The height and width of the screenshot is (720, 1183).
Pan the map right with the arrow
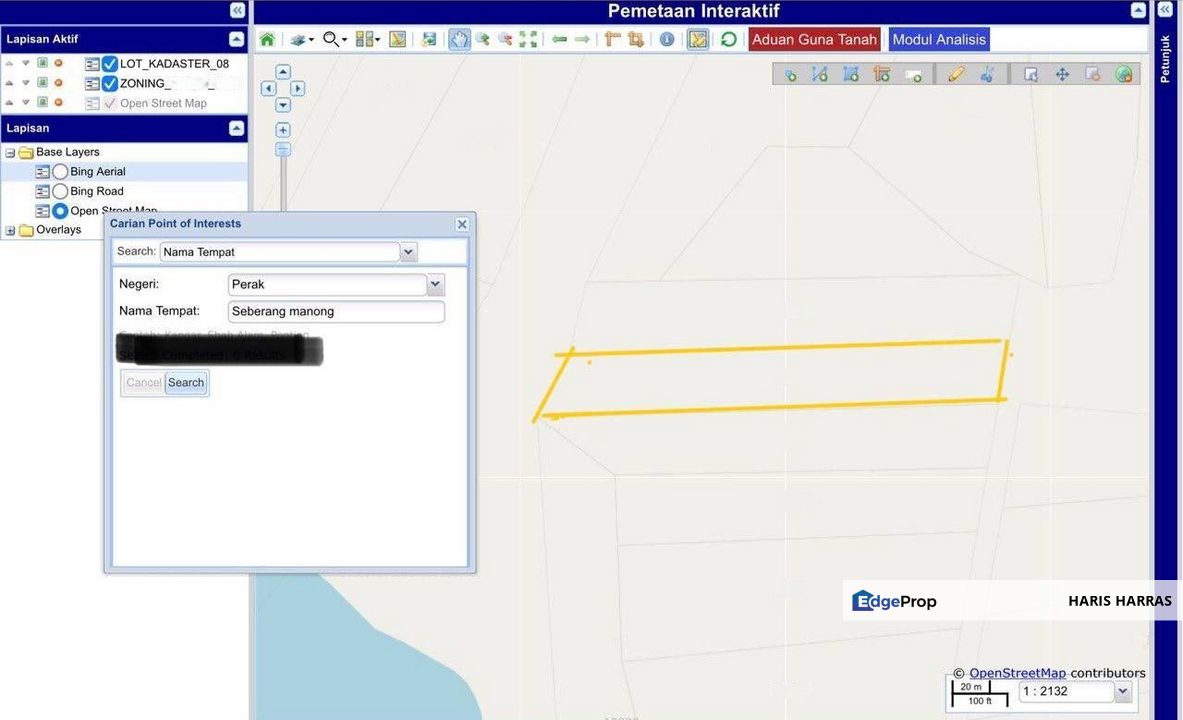tap(297, 88)
